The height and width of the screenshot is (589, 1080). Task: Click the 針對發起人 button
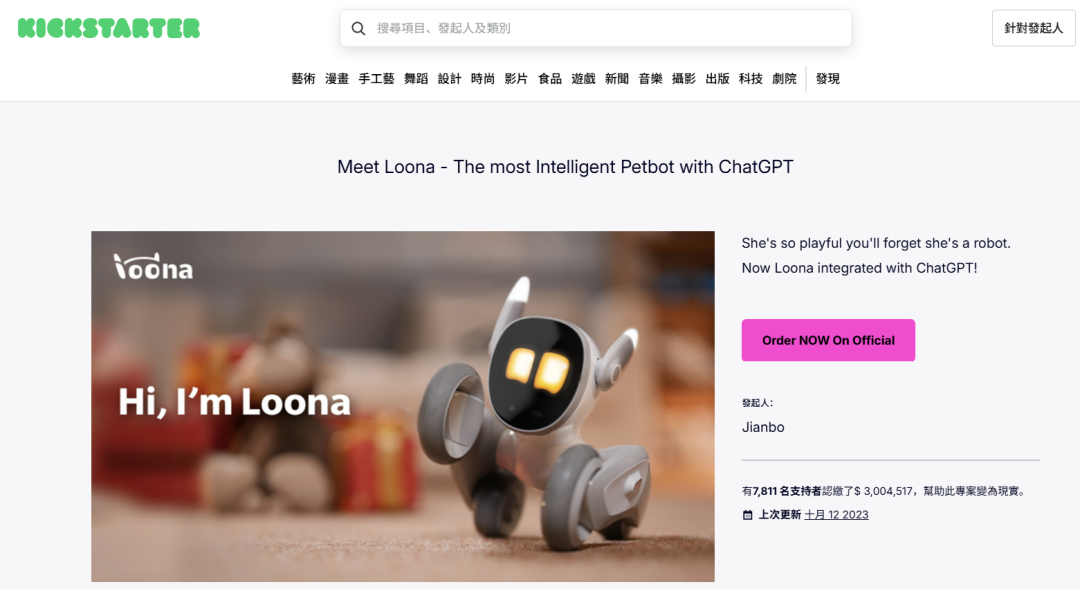(x=1033, y=28)
